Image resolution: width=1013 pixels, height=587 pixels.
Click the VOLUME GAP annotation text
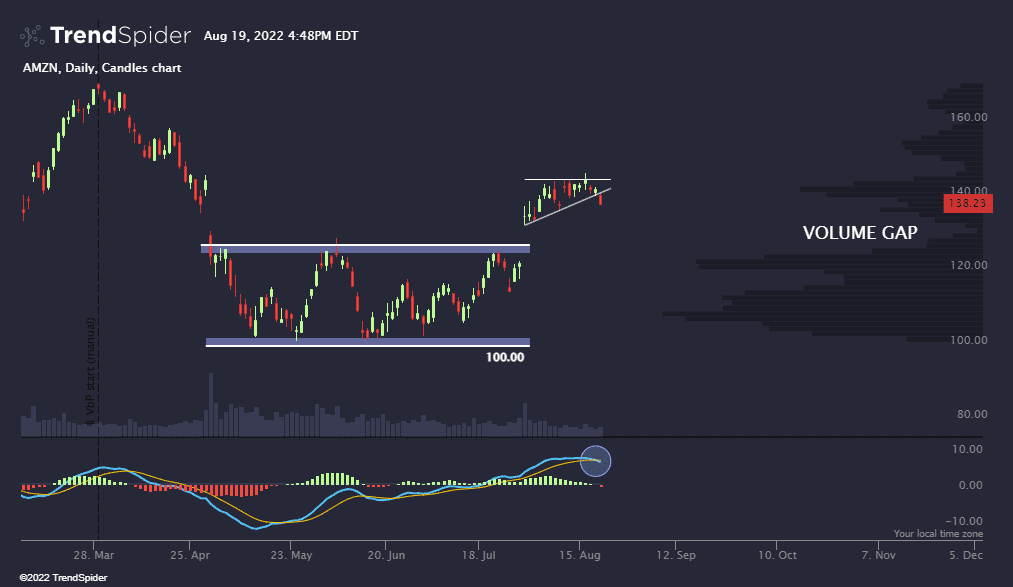(x=860, y=233)
